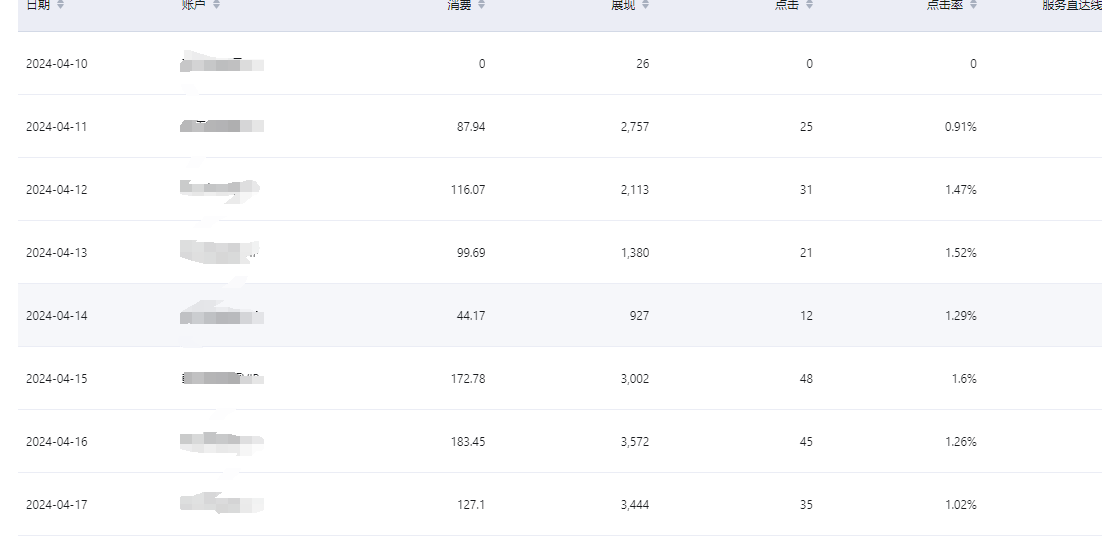Select the 2024-04-10 date cell
The image size is (1102, 548).
(x=56, y=64)
